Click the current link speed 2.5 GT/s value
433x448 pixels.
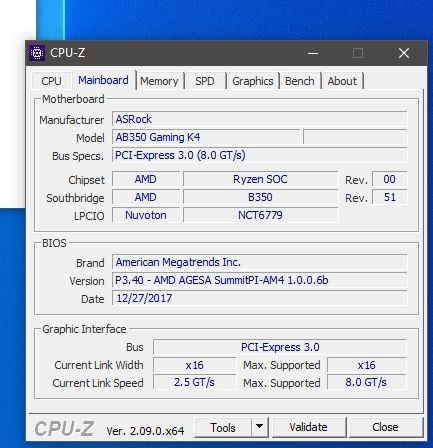coord(194,382)
